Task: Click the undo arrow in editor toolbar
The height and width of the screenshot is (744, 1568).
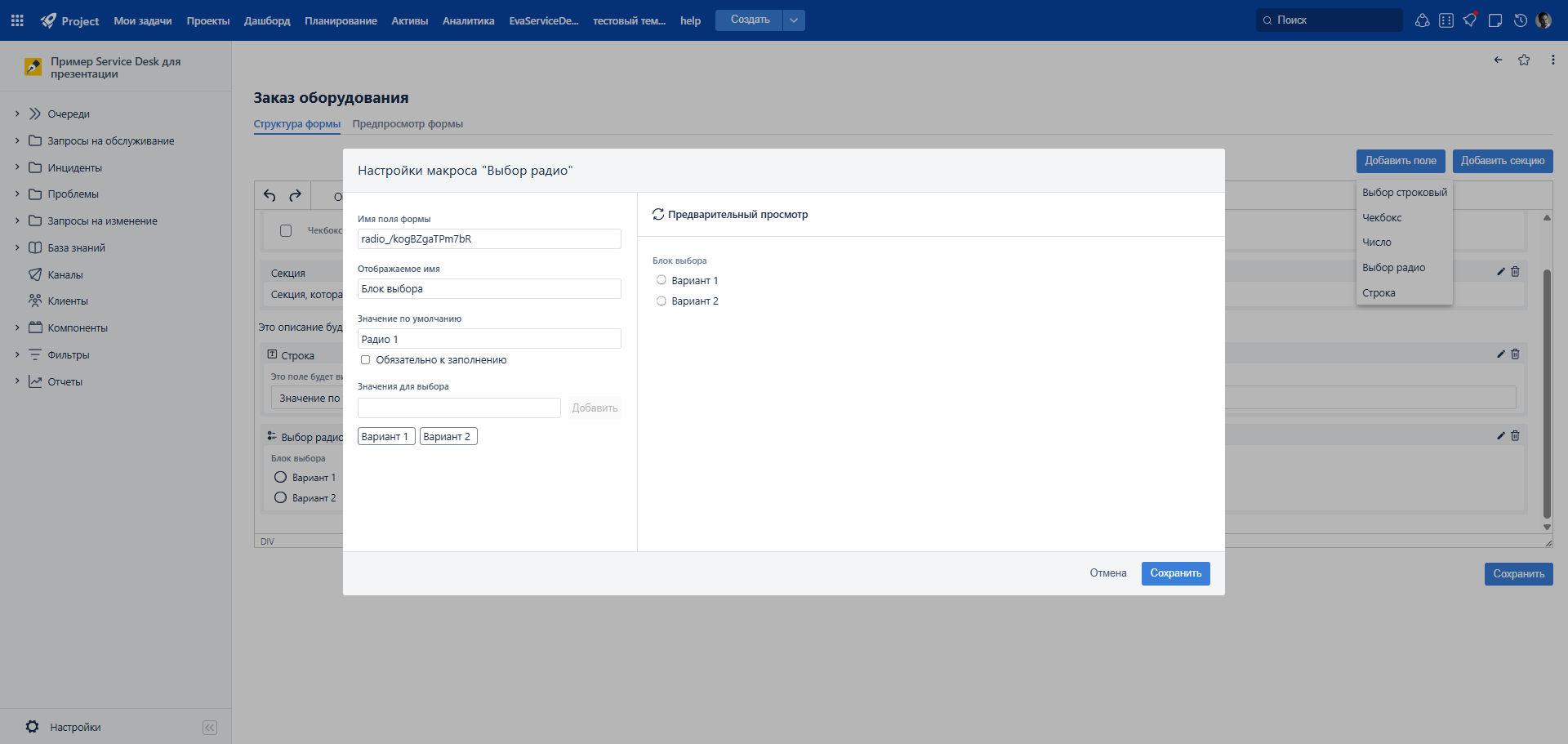Action: coord(269,195)
